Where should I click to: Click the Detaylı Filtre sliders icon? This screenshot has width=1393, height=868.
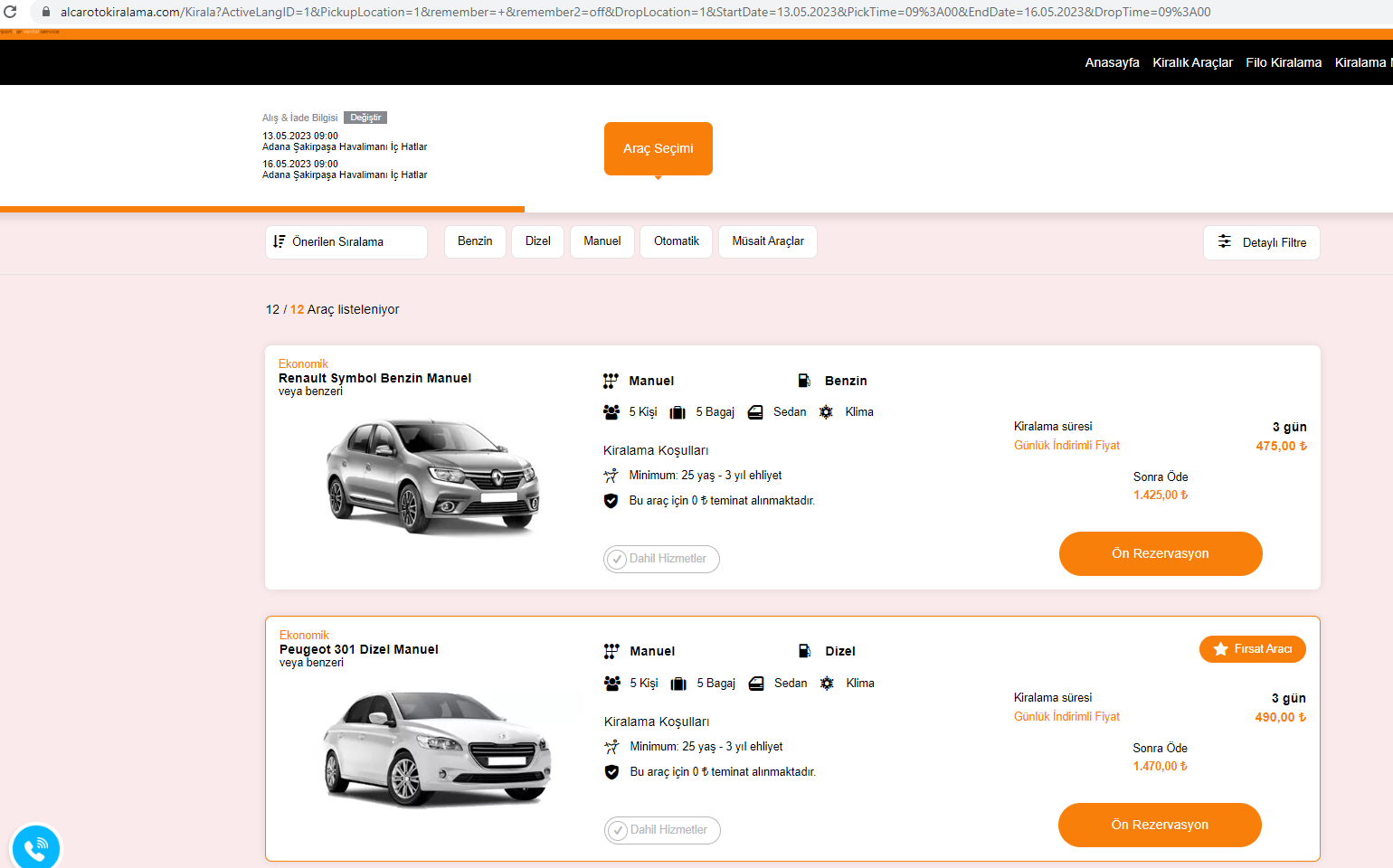(x=1225, y=241)
